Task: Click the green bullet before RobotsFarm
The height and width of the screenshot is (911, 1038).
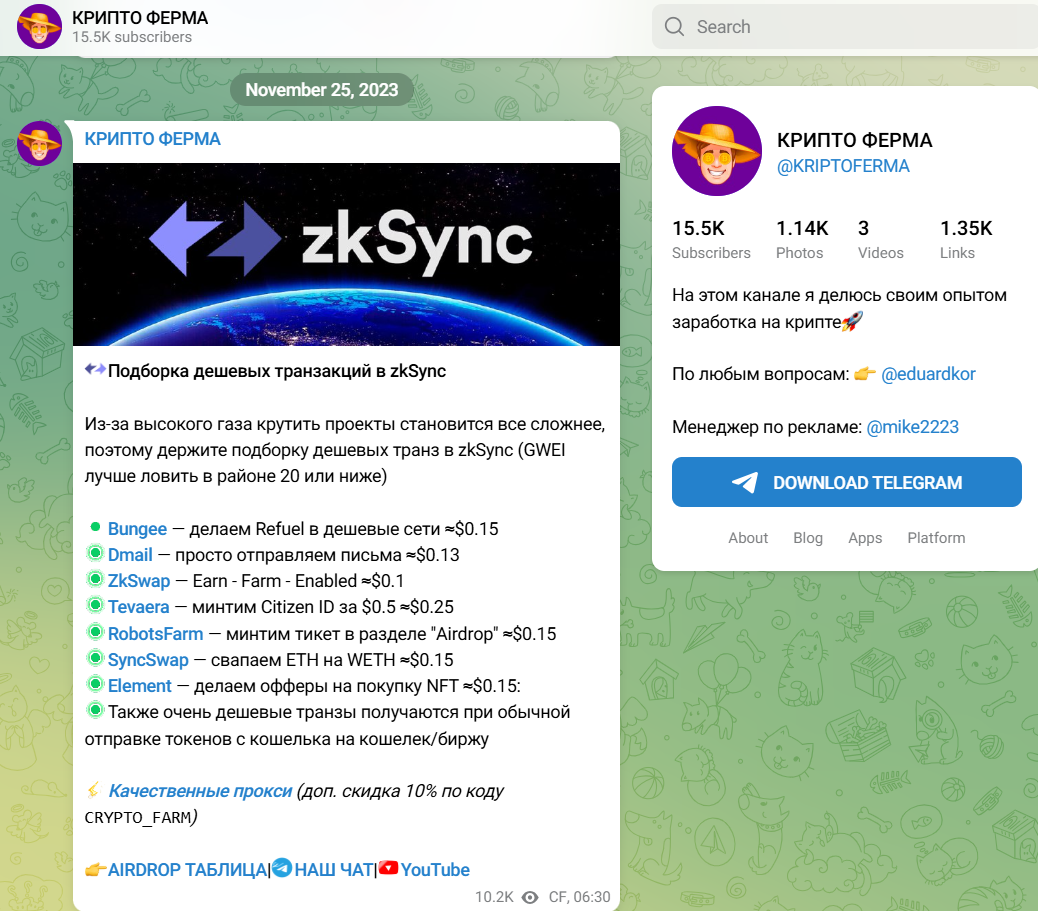Action: click(x=95, y=632)
